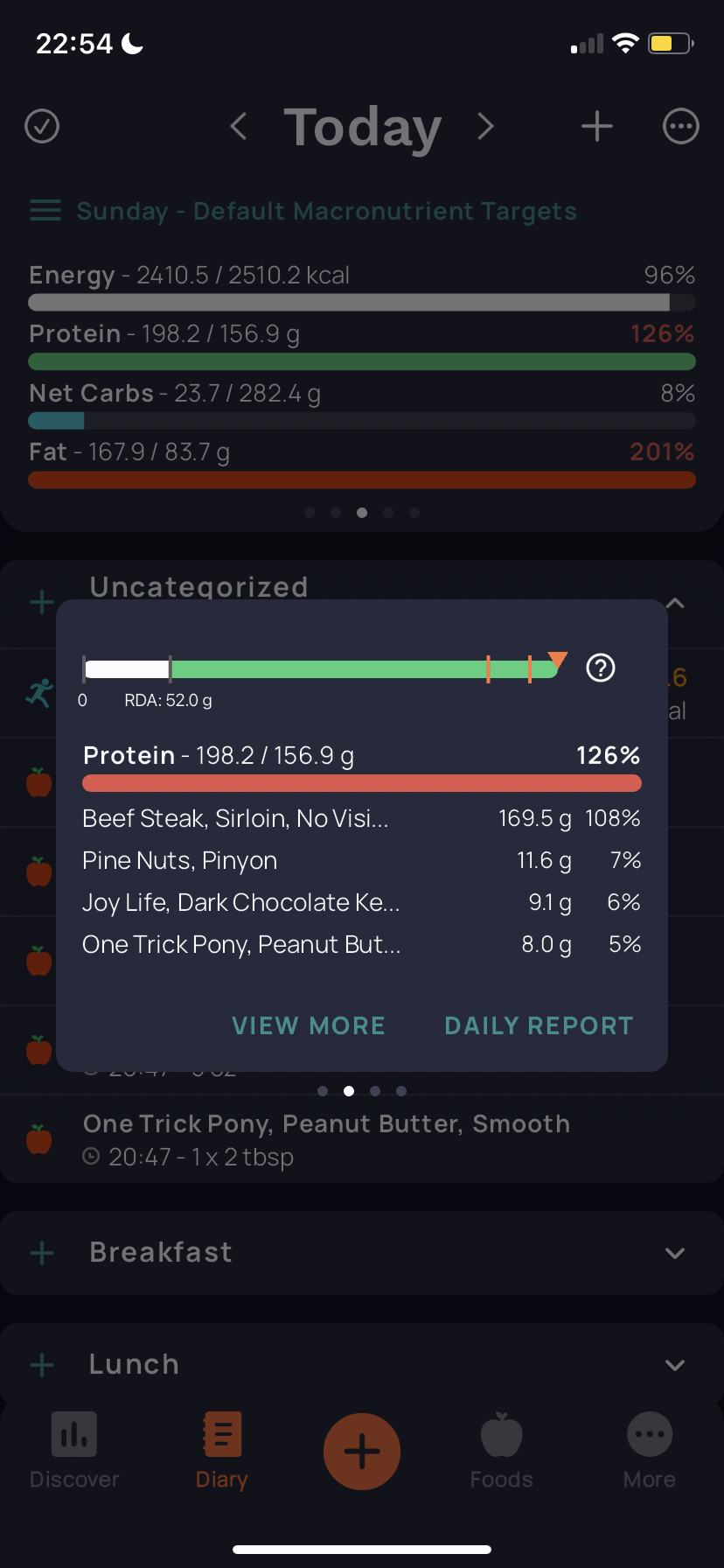Switch to the Foods tab
The height and width of the screenshot is (1568, 724).
[501, 1451]
